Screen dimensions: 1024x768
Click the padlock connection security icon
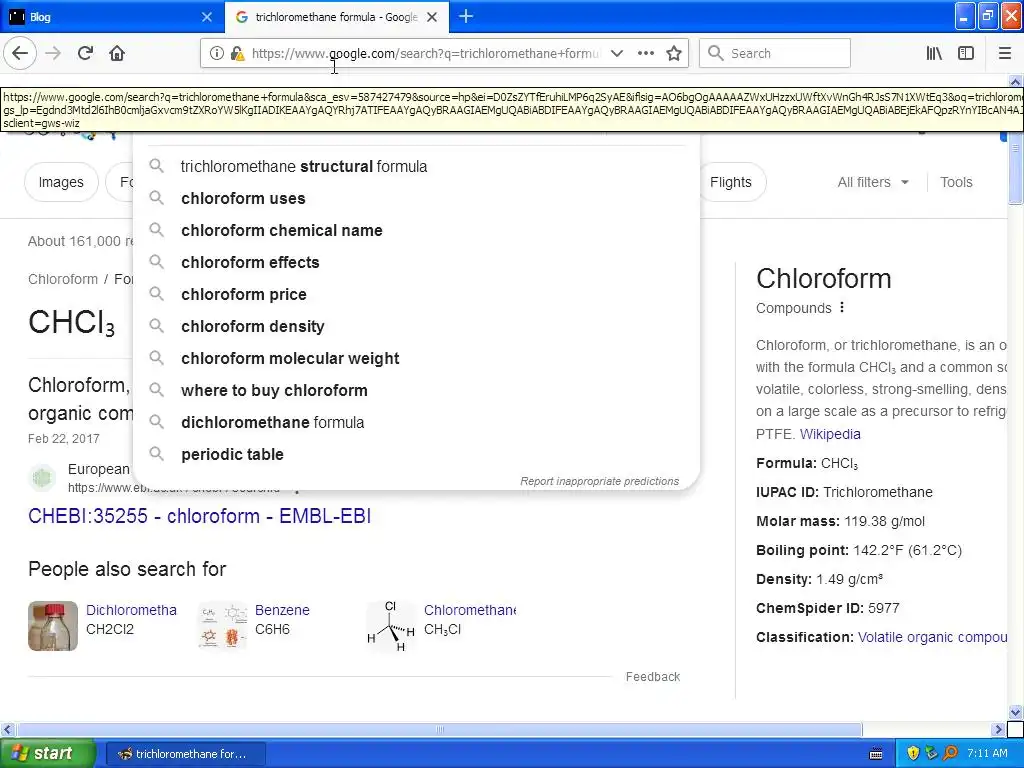pyautogui.click(x=238, y=54)
